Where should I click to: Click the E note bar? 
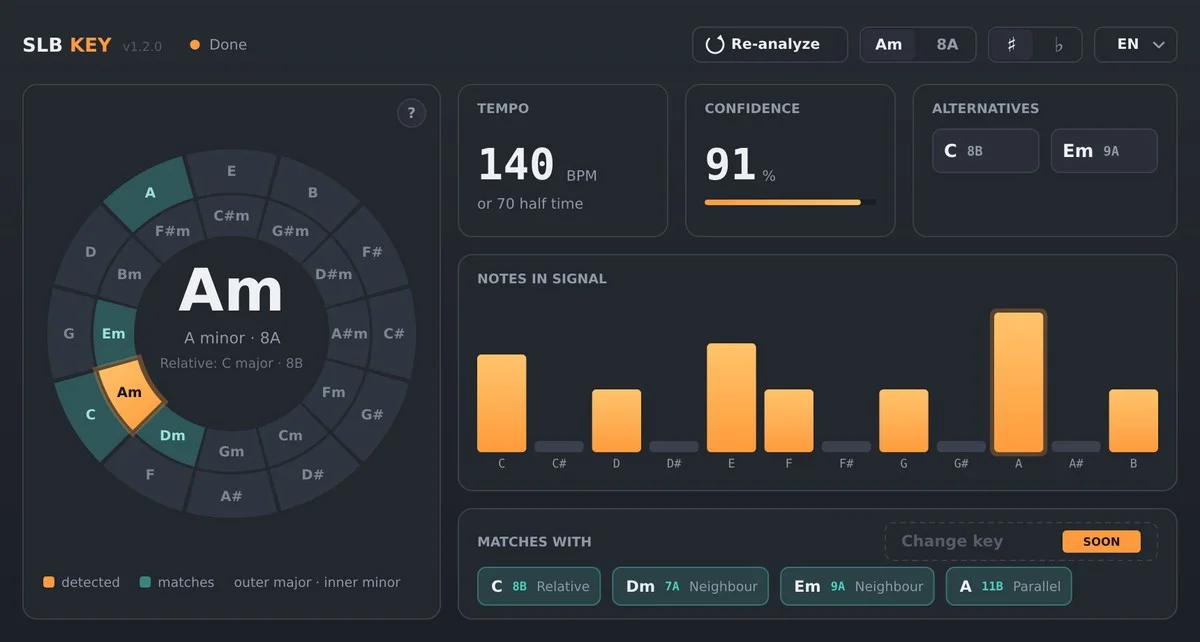tap(732, 398)
